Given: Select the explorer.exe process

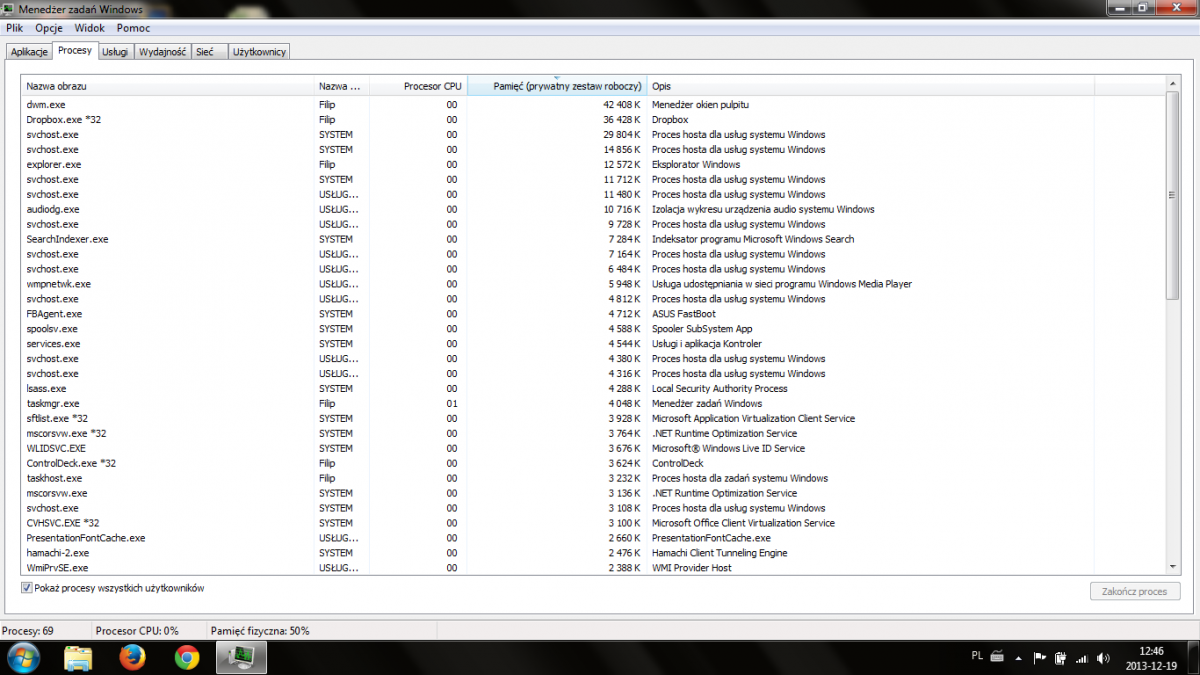Looking at the screenshot, I should (x=594, y=164).
